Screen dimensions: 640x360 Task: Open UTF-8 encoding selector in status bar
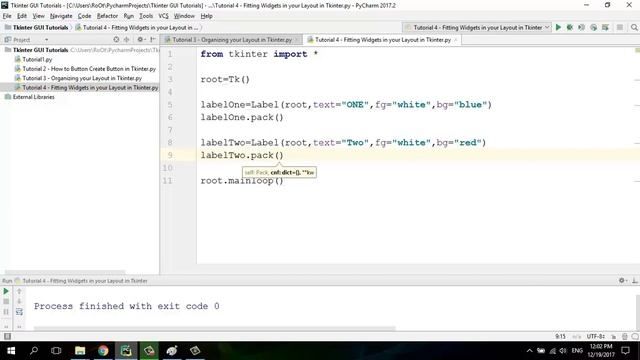[596, 336]
